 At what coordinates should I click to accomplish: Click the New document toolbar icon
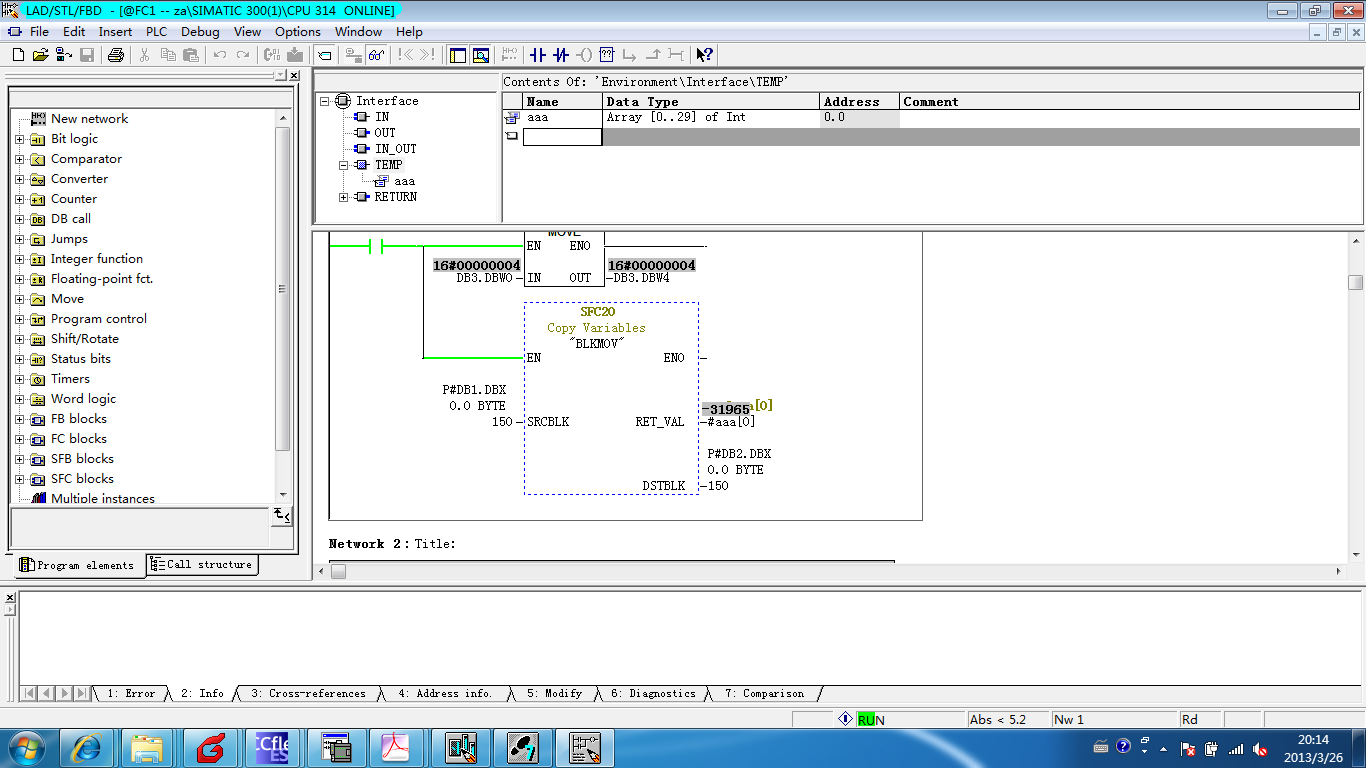click(x=18, y=55)
